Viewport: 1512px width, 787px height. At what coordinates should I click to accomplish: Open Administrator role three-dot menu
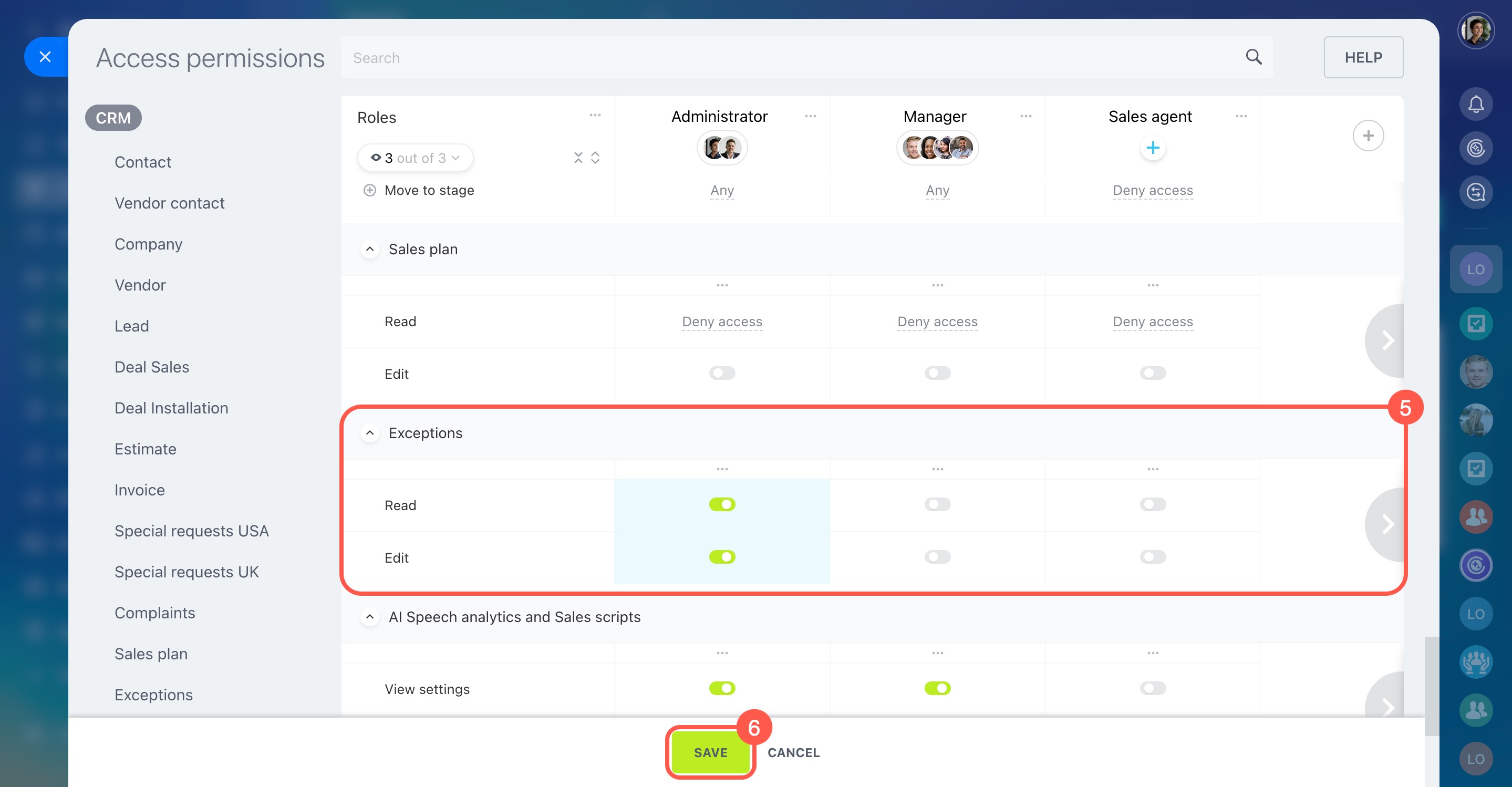pyautogui.click(x=810, y=116)
